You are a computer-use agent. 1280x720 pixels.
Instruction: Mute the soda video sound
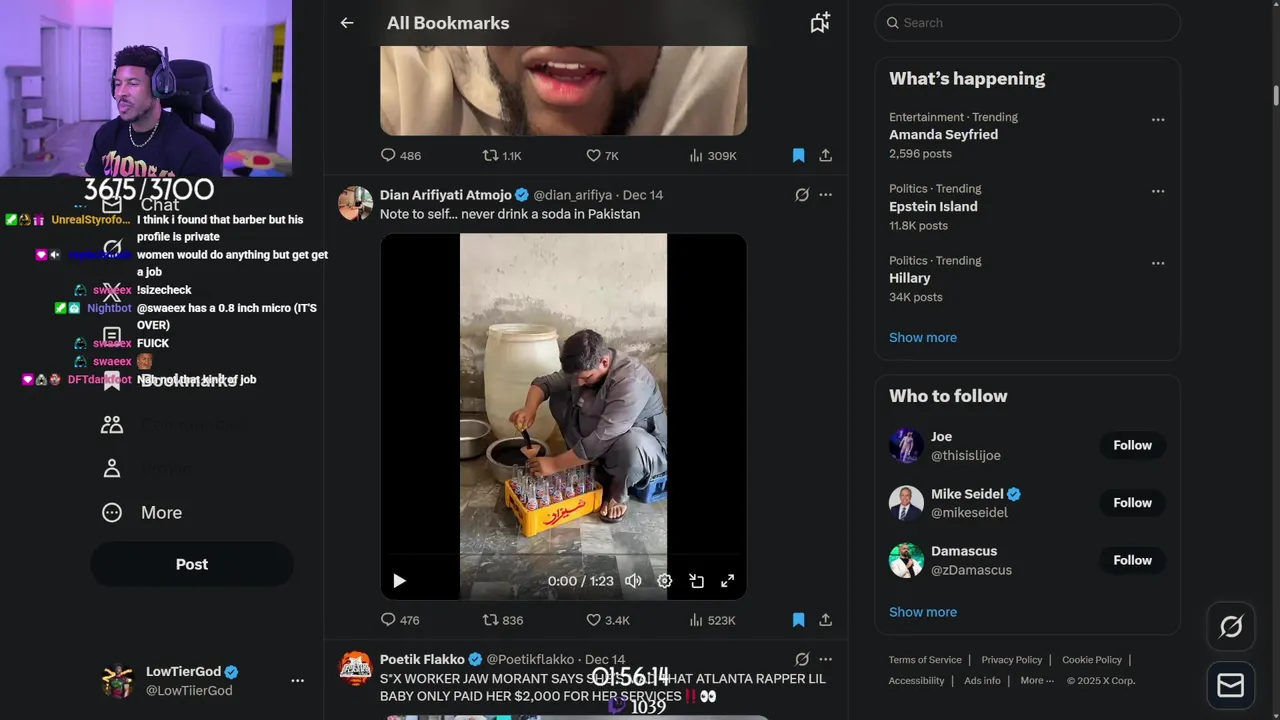(633, 581)
